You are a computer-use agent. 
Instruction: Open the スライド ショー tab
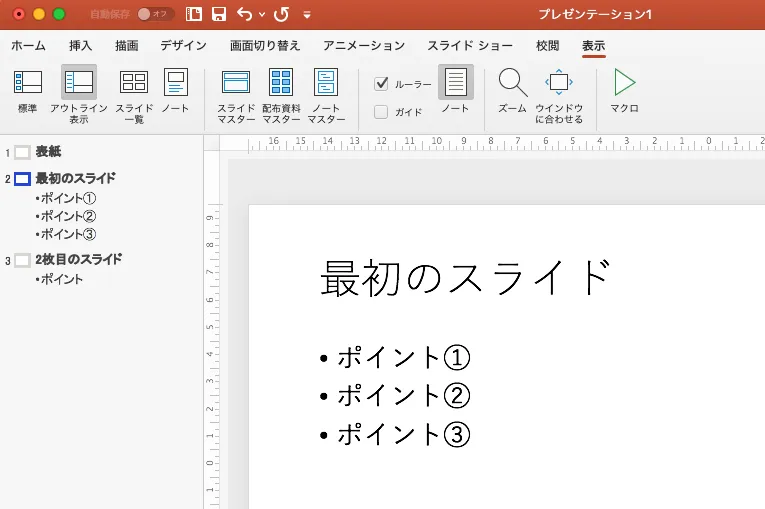tap(470, 46)
